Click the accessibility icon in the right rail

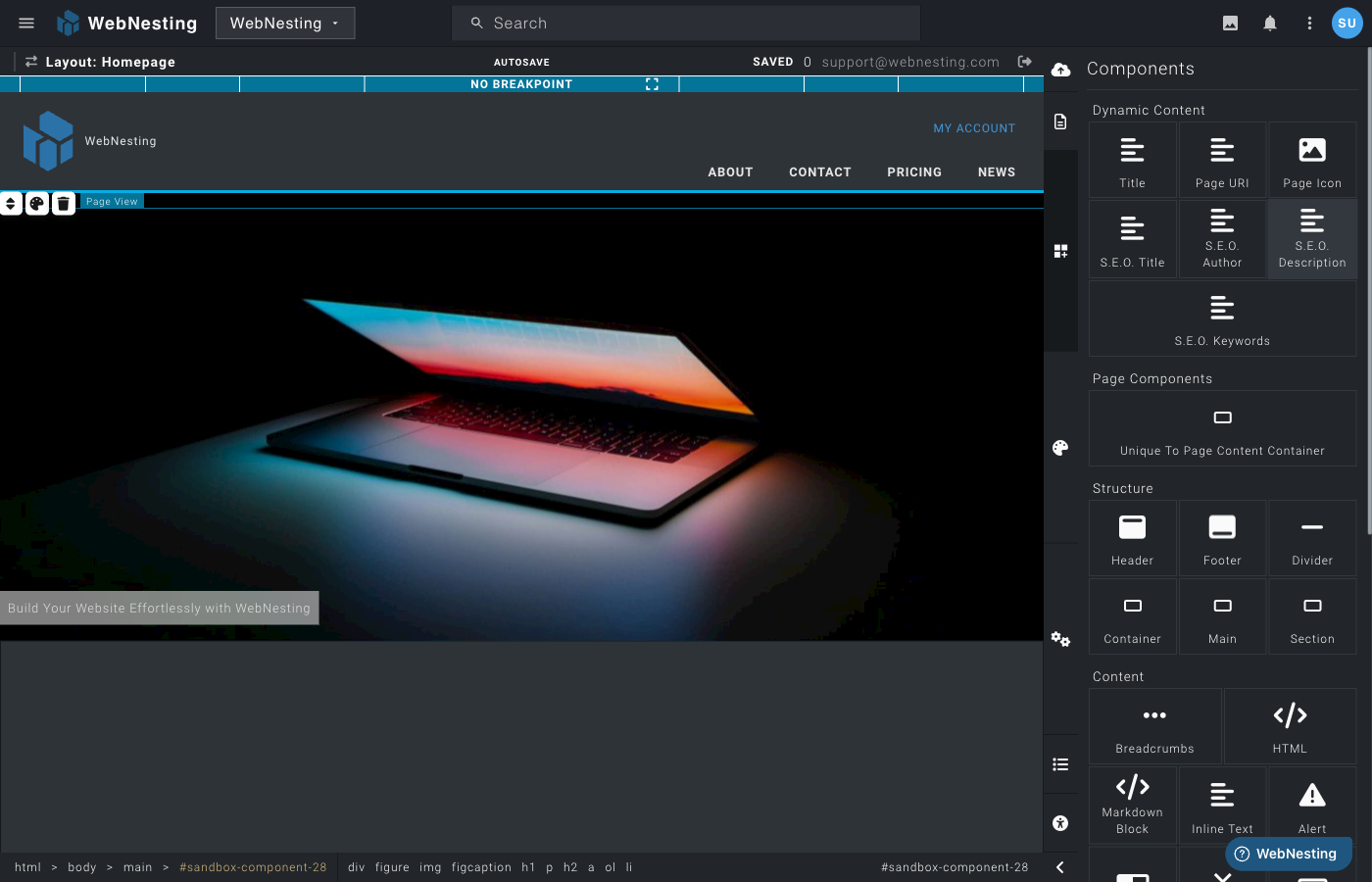(x=1061, y=822)
